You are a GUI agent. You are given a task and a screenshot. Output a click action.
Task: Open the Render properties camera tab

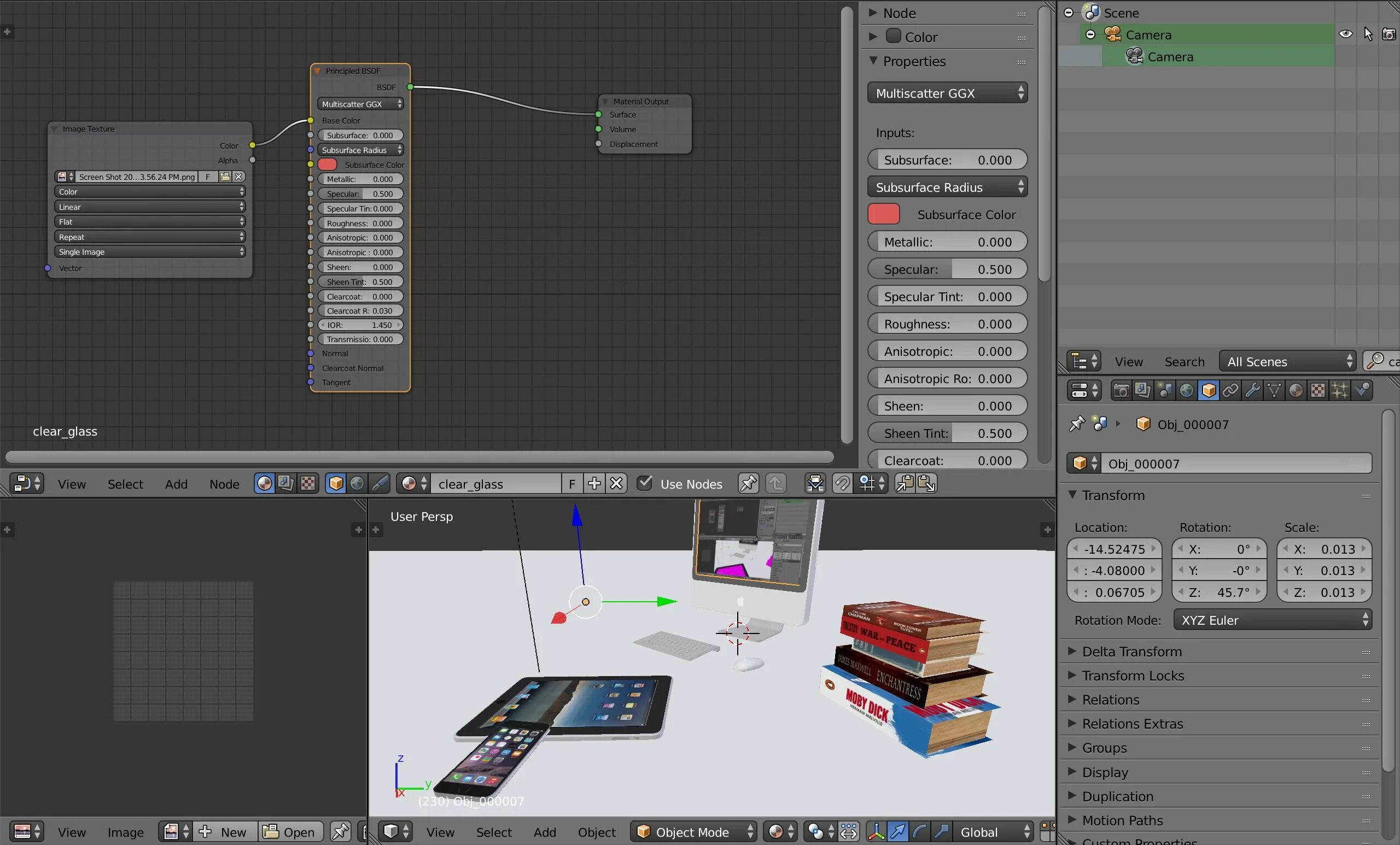click(1121, 390)
